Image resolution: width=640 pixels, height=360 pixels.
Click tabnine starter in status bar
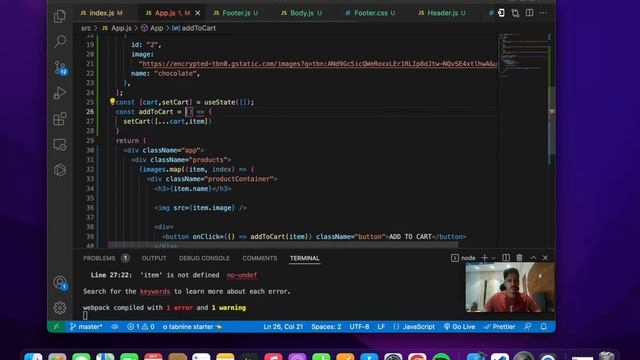(192, 327)
